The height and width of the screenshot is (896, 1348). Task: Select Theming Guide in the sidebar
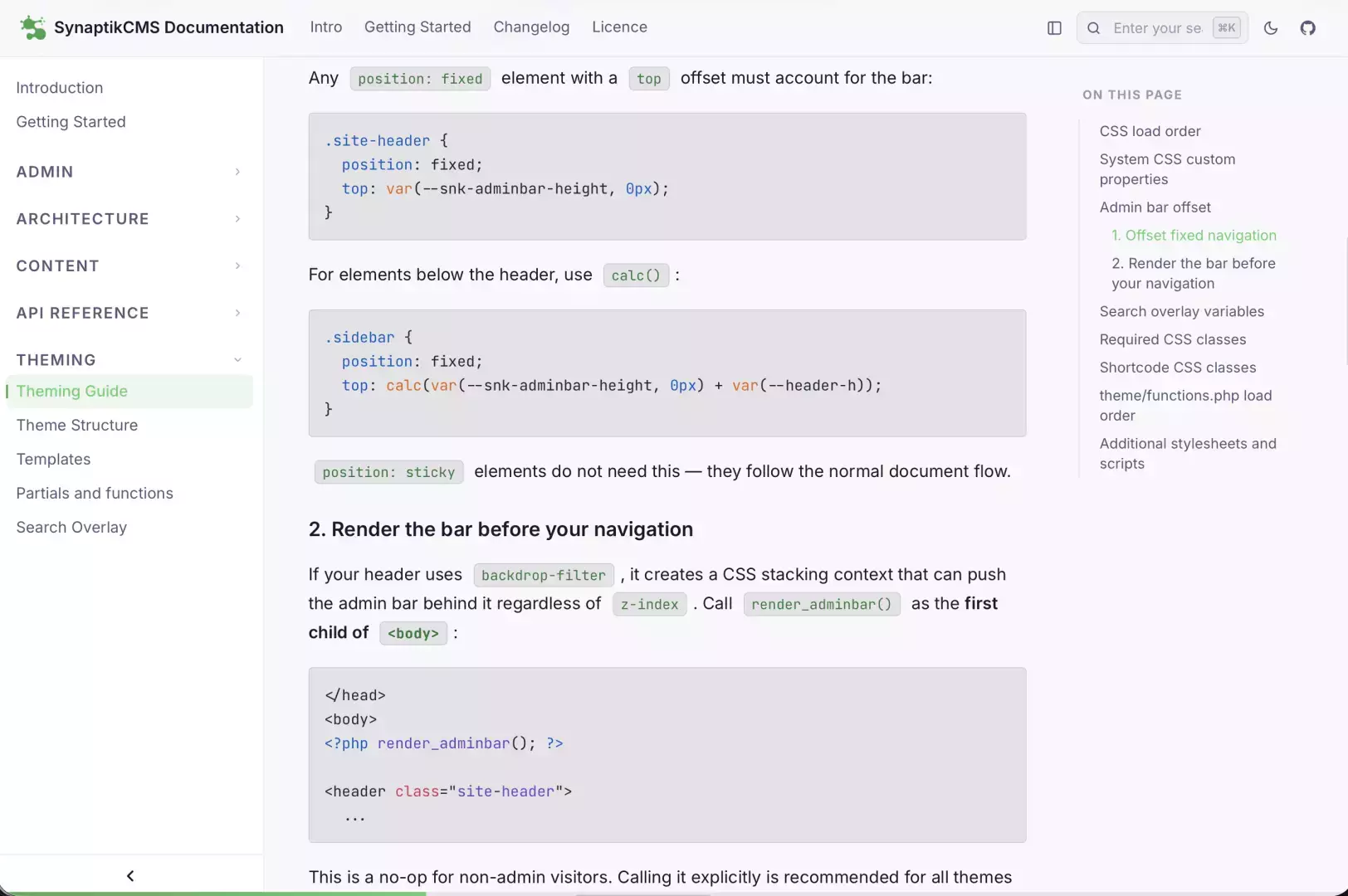point(129,392)
